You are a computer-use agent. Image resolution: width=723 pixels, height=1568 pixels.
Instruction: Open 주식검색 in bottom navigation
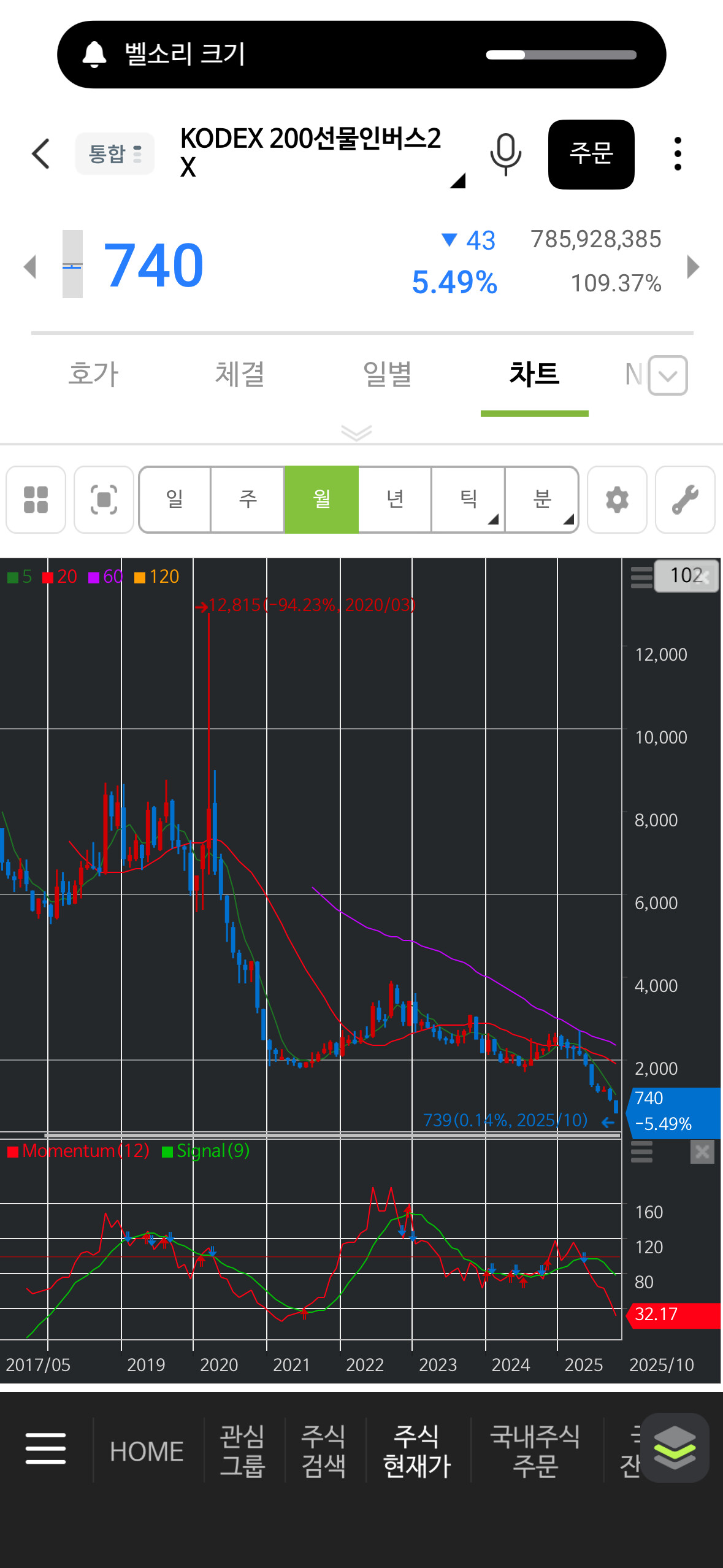click(324, 1451)
